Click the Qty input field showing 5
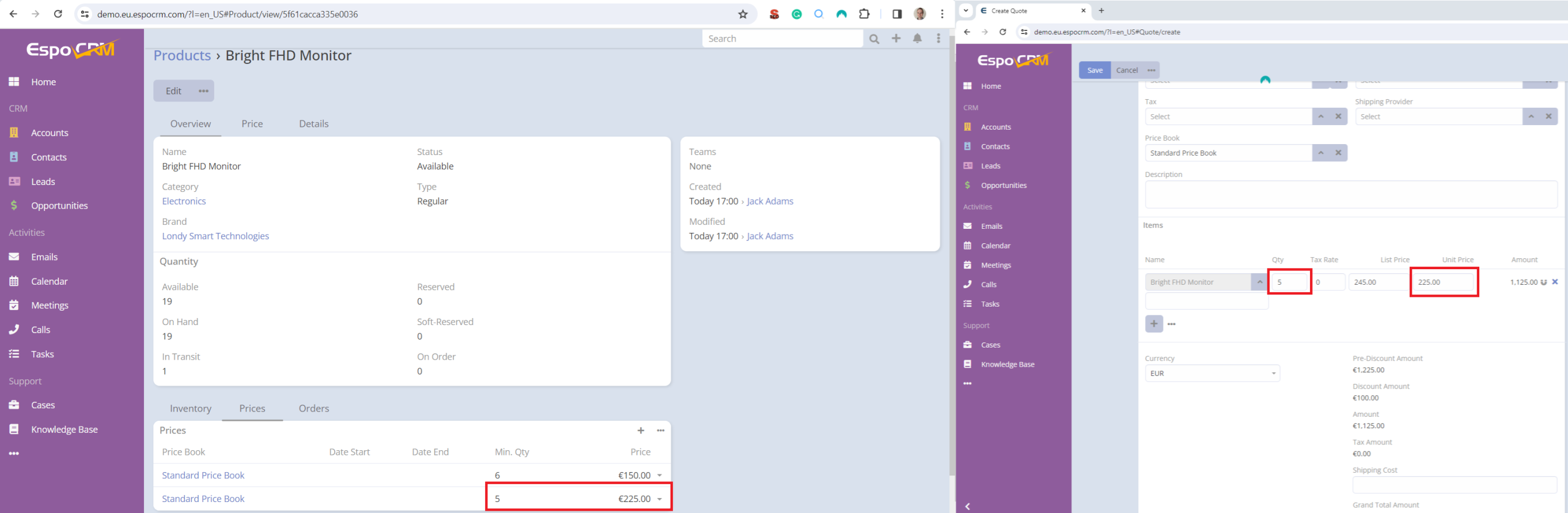The image size is (1568, 513). click(1289, 282)
